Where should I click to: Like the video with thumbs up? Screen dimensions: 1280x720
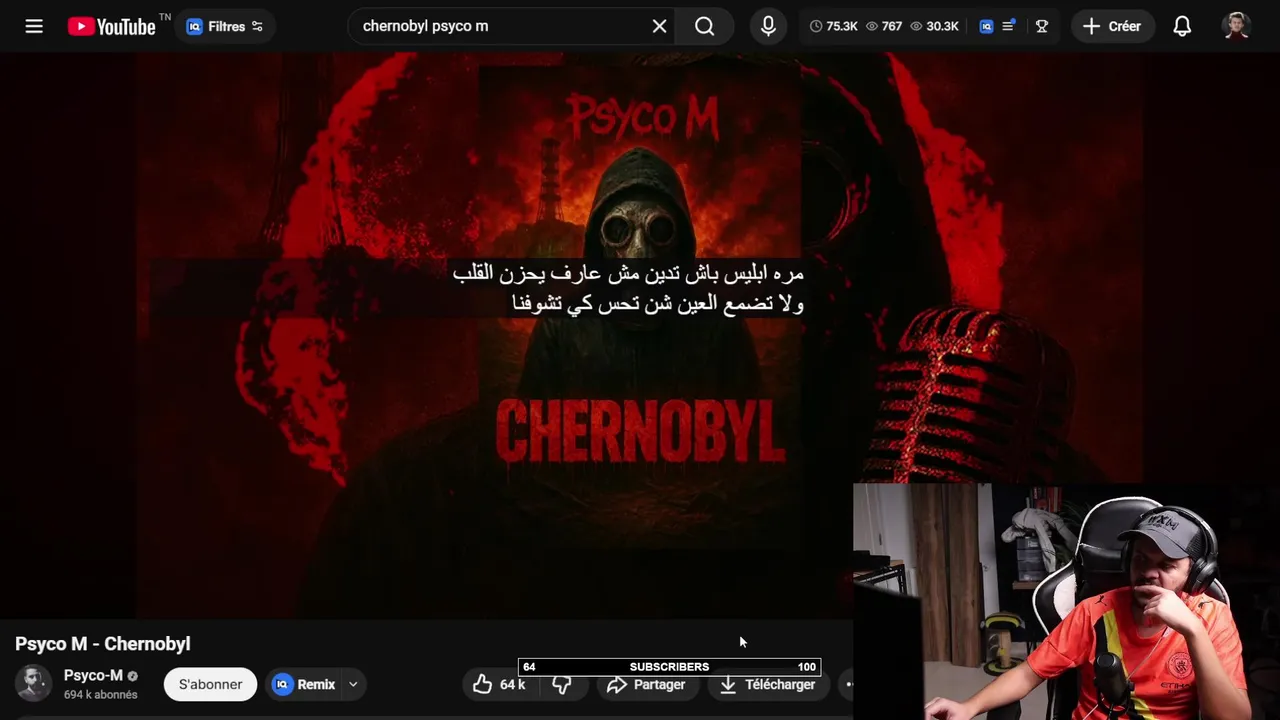point(498,684)
